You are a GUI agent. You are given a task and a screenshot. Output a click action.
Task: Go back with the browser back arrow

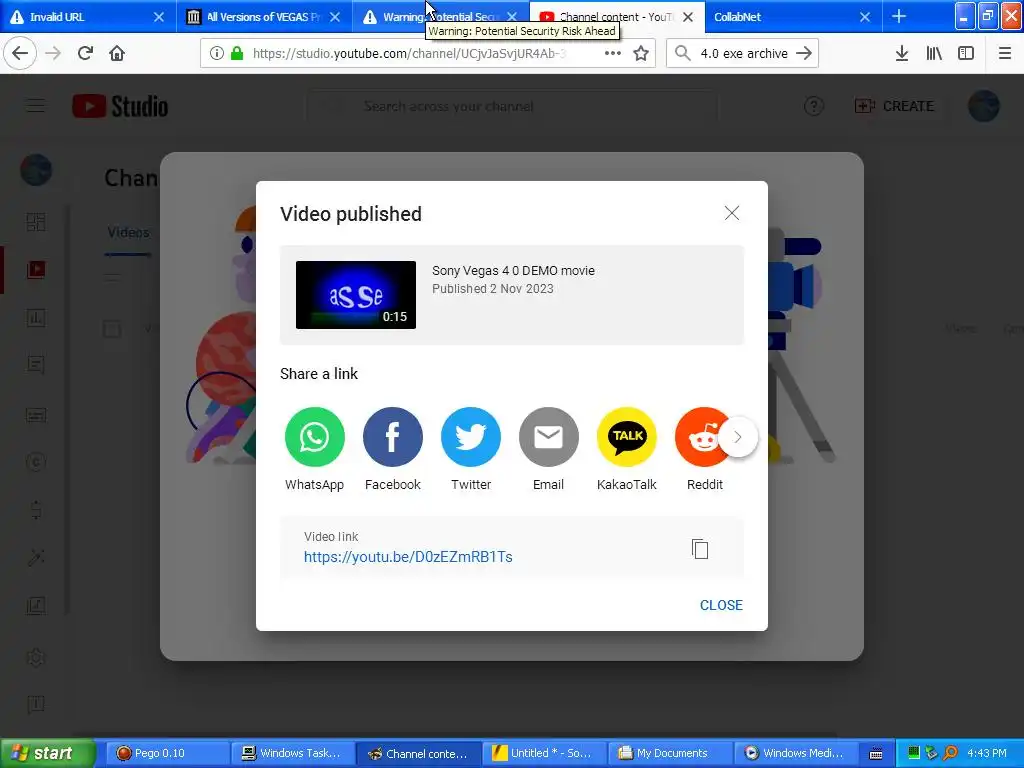(x=20, y=54)
